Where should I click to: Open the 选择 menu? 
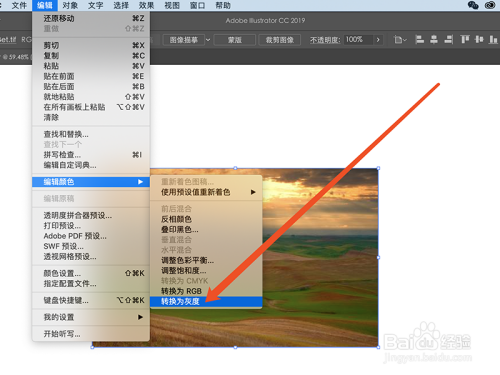121,5
